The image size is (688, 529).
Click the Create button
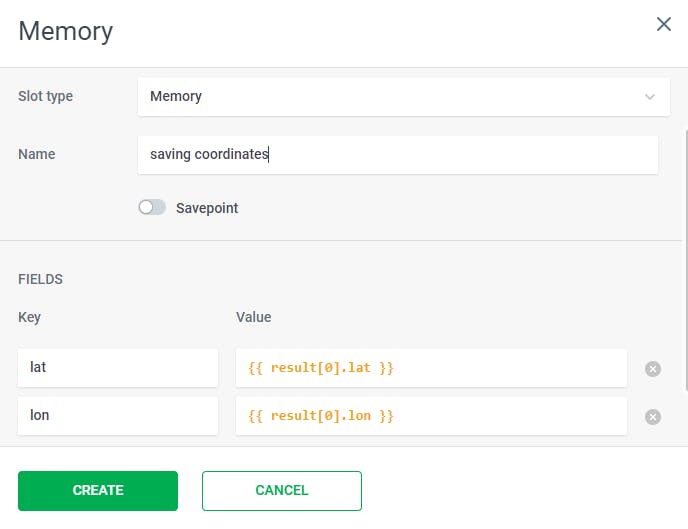tap(98, 491)
